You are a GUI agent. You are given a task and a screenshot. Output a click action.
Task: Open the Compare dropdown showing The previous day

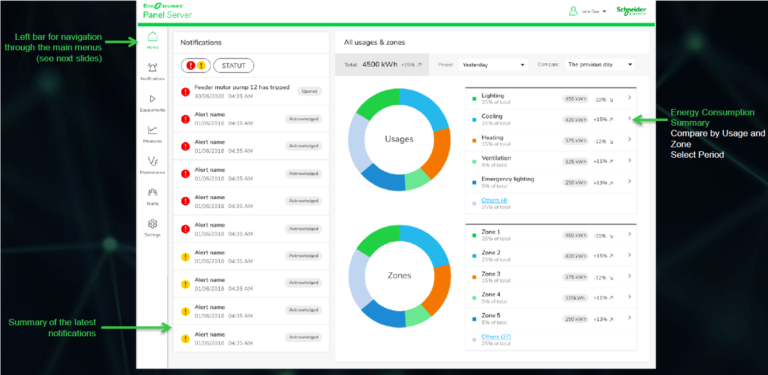[600, 65]
